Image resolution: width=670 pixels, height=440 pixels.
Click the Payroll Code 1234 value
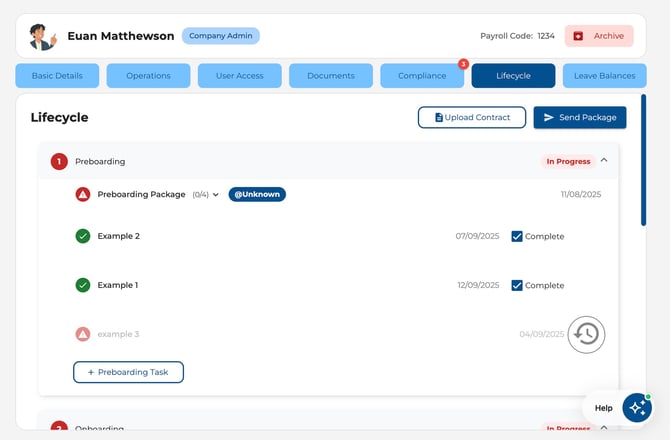coord(546,36)
